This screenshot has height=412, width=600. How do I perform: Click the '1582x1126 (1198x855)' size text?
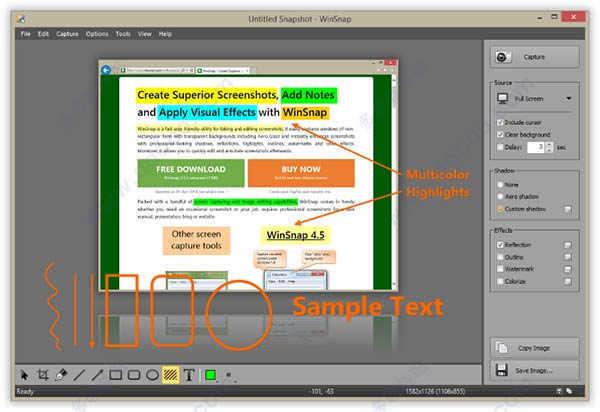(435, 391)
